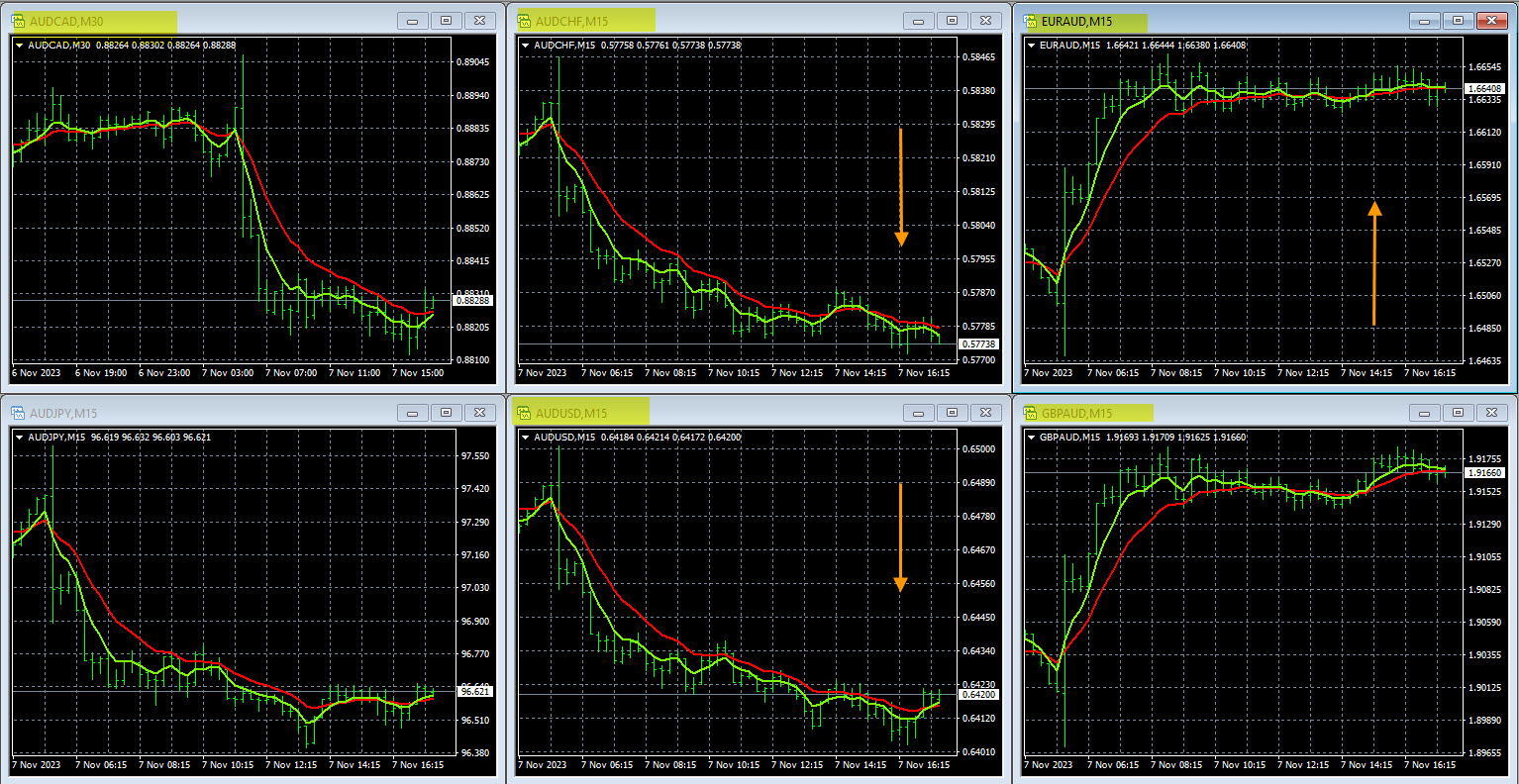Activate the AUDUSD,M15 window title text
The width and height of the screenshot is (1519, 784).
[571, 413]
